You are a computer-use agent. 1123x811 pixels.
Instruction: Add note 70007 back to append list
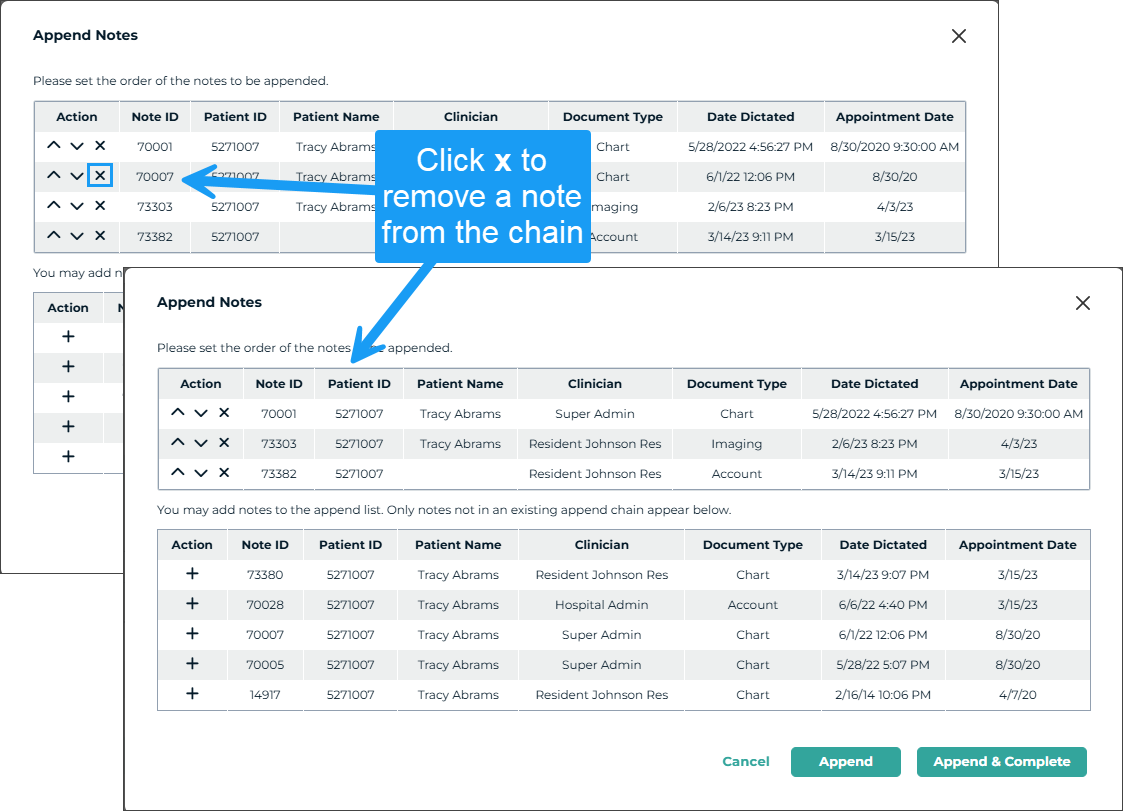coord(192,634)
